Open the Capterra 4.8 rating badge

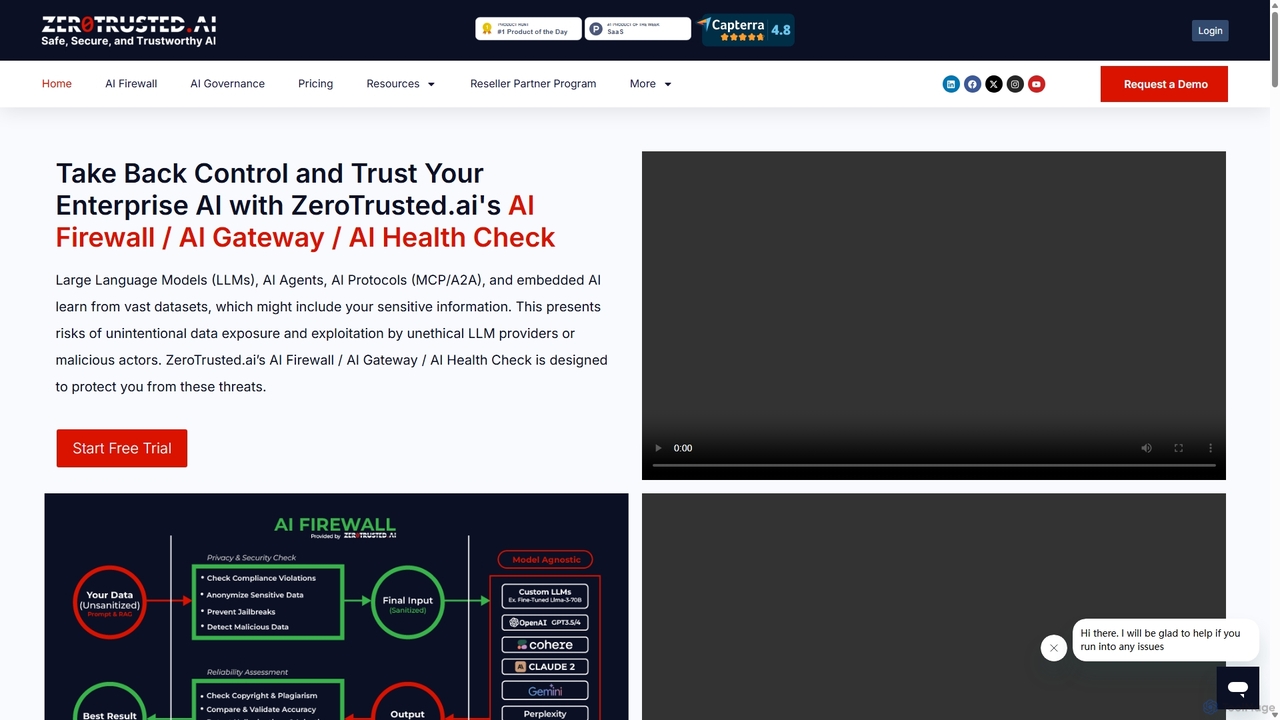pos(747,29)
